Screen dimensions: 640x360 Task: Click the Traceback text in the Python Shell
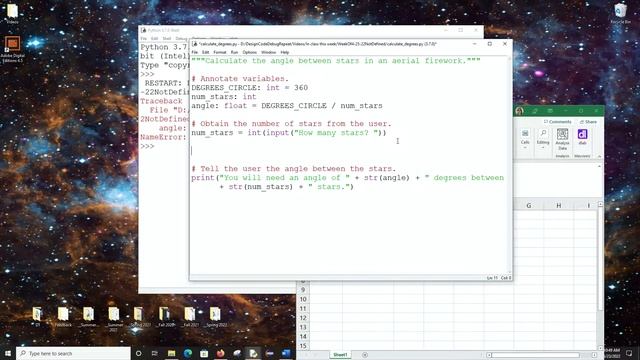click(x=161, y=101)
